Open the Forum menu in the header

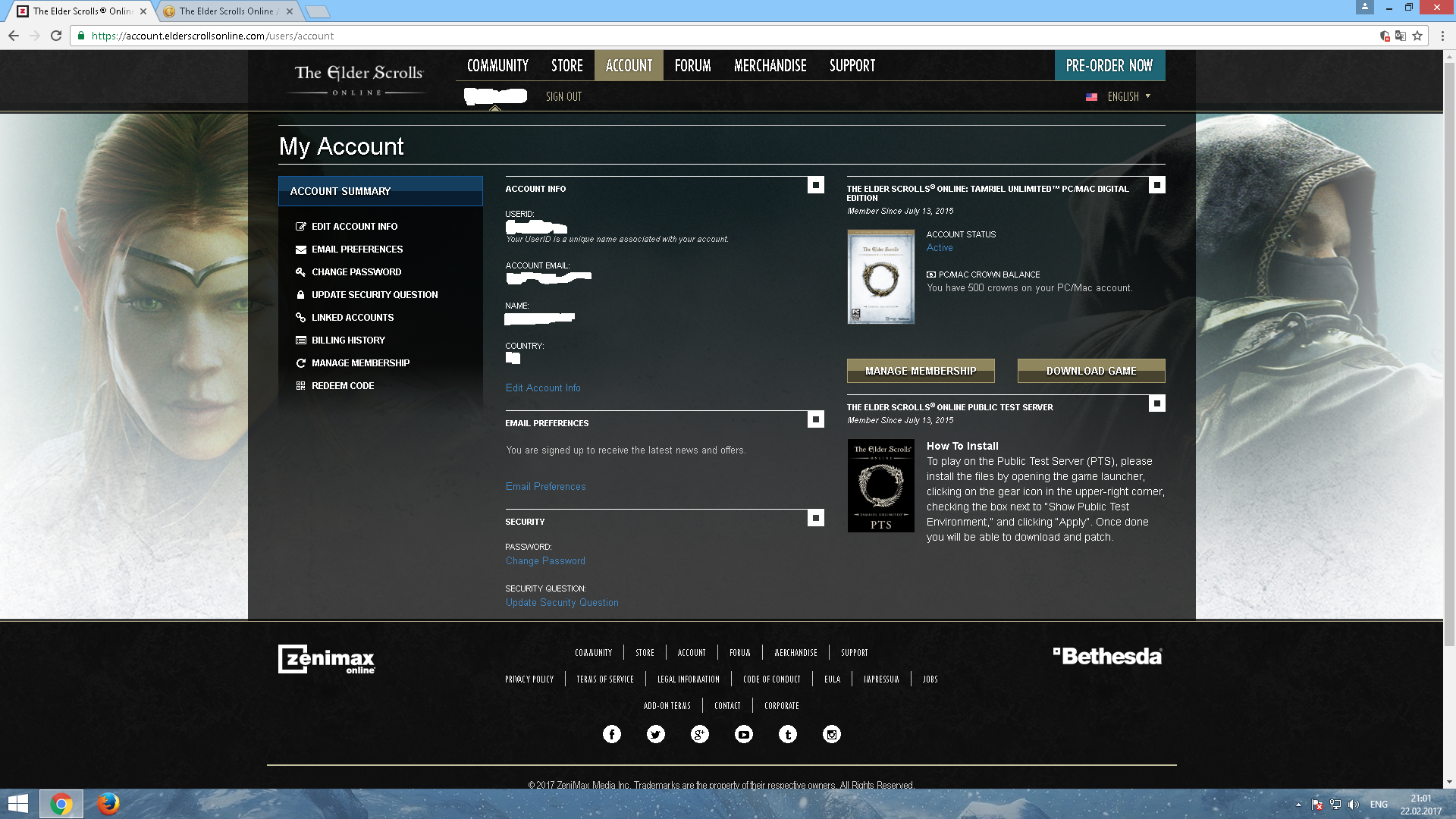click(693, 66)
